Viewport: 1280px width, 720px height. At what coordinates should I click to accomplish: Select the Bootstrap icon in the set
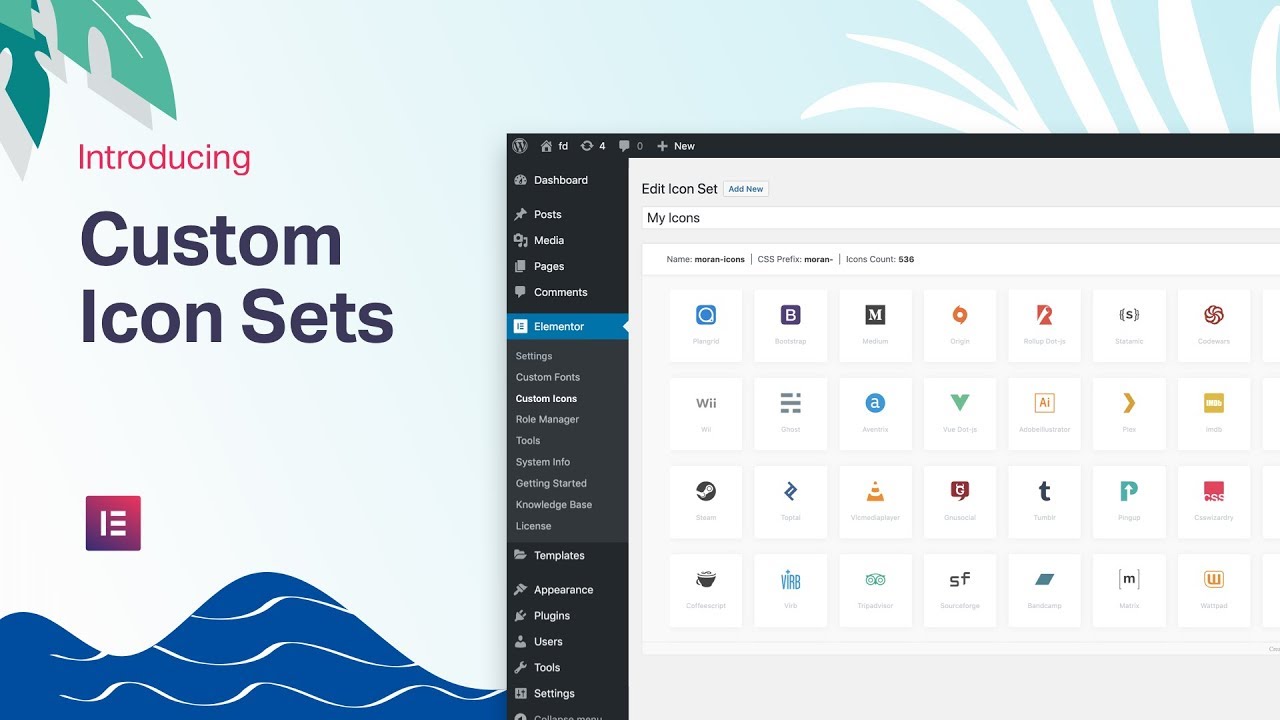[x=790, y=325]
